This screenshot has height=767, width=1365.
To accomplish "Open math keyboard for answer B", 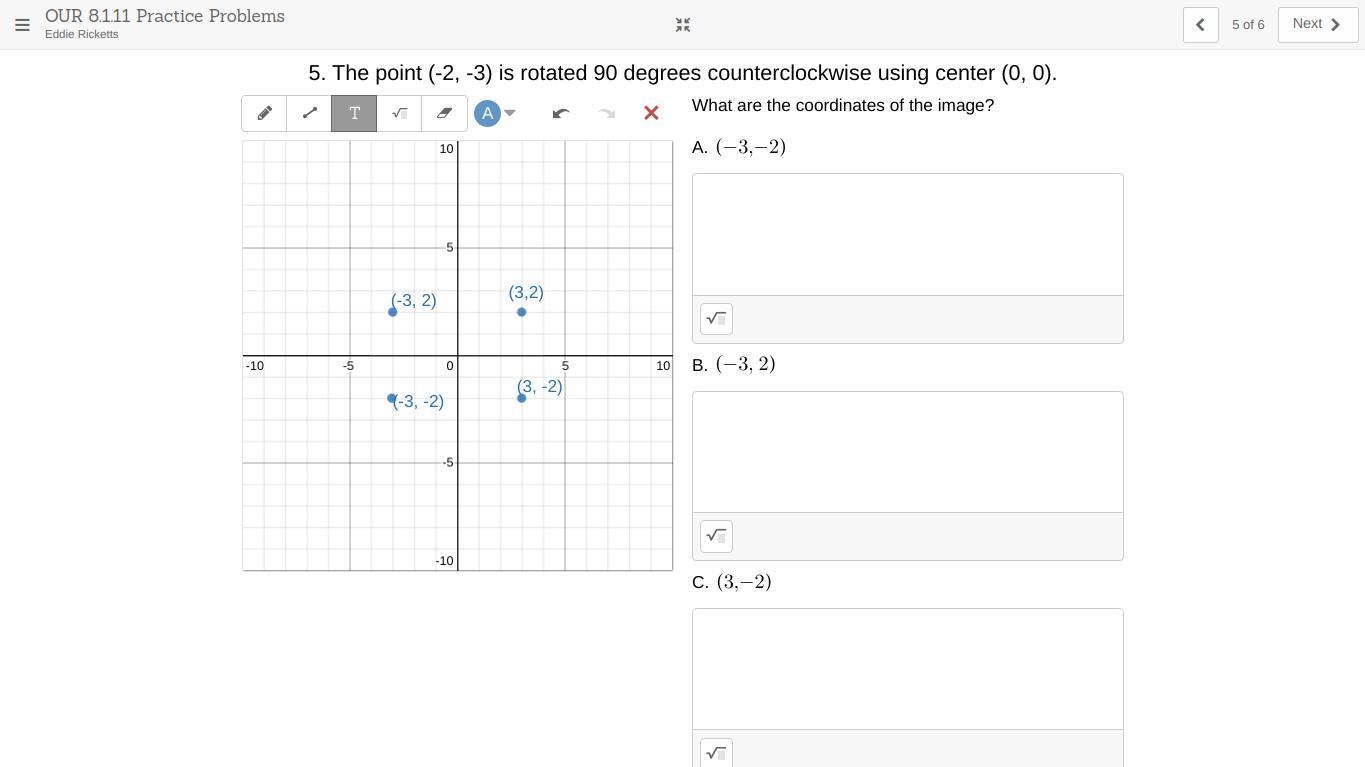I will coord(716,536).
